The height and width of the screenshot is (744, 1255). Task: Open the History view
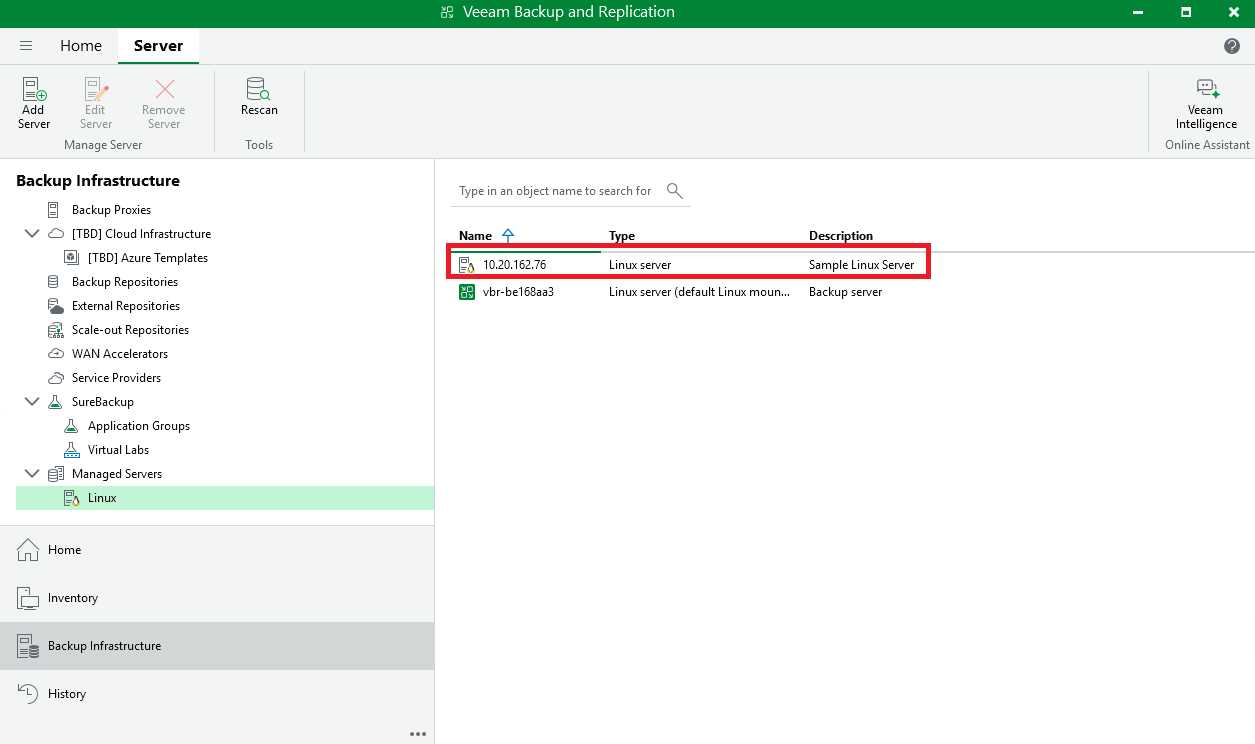pyautogui.click(x=217, y=694)
